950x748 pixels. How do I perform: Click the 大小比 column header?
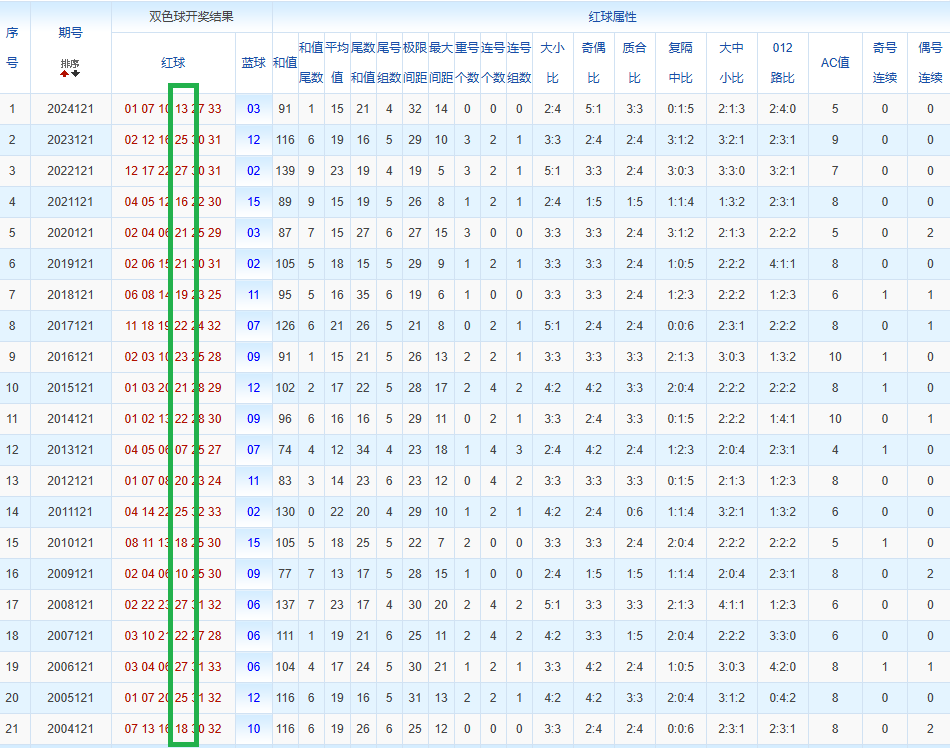pyautogui.click(x=552, y=62)
